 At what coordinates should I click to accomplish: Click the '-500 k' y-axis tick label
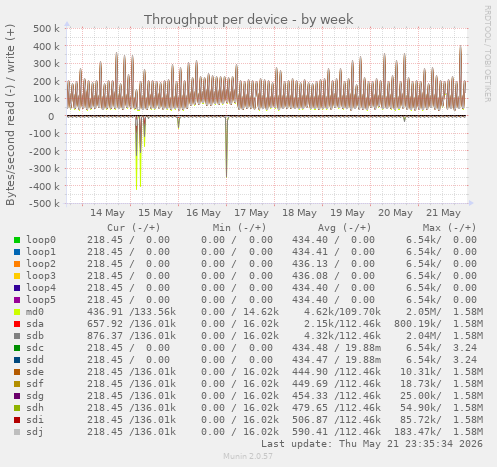[x=44, y=203]
